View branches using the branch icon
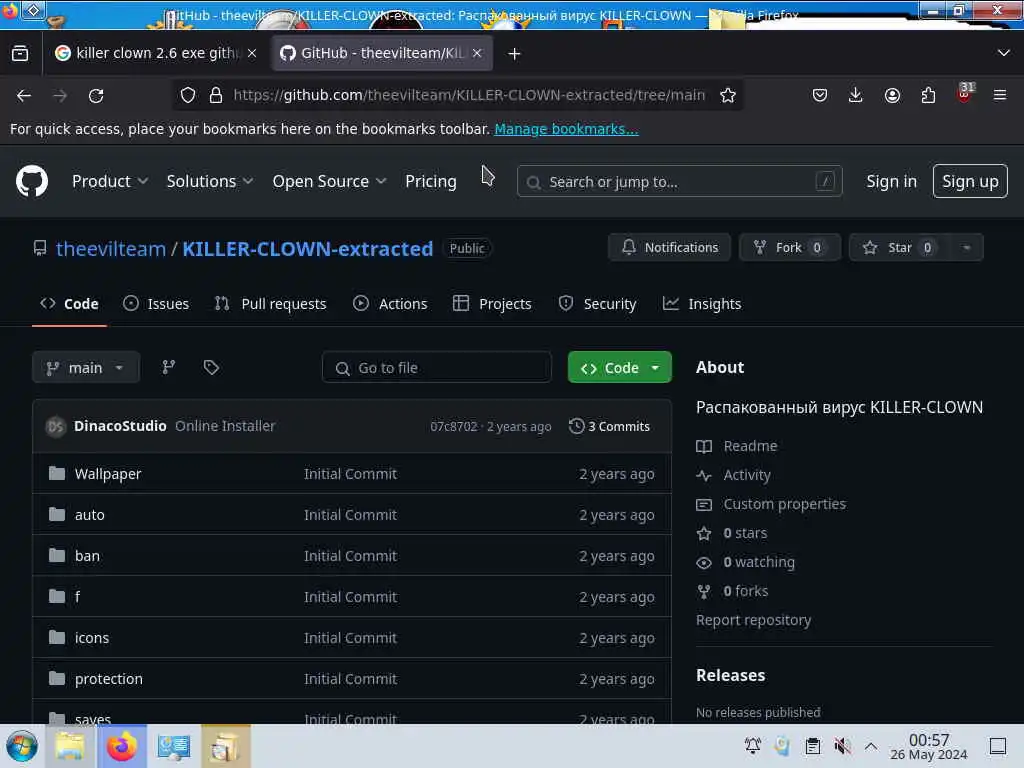 click(x=168, y=367)
